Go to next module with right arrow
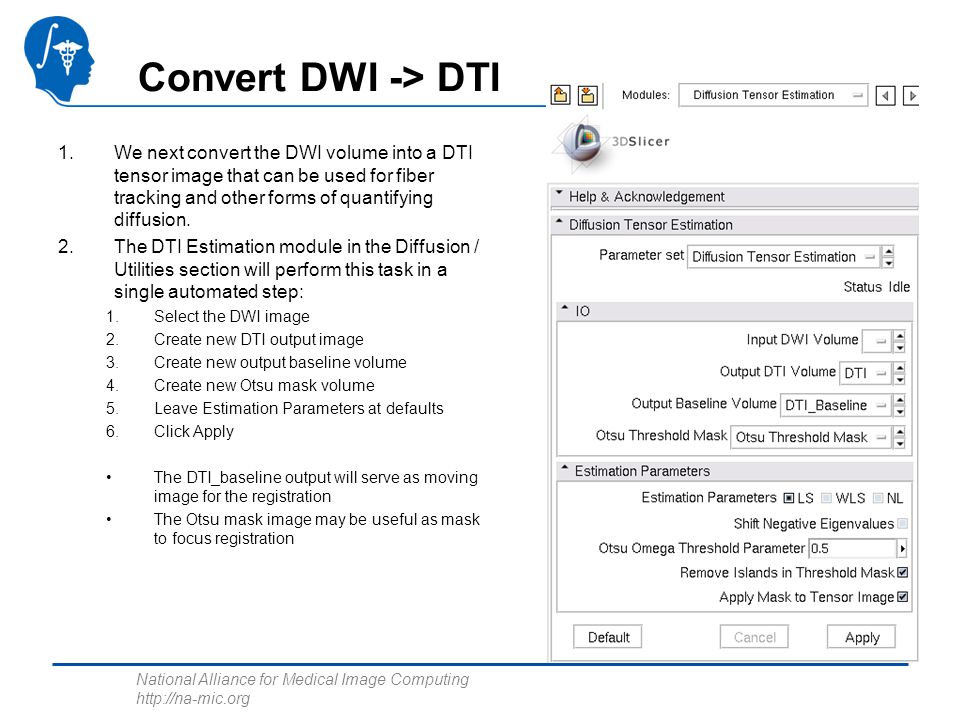 (911, 96)
